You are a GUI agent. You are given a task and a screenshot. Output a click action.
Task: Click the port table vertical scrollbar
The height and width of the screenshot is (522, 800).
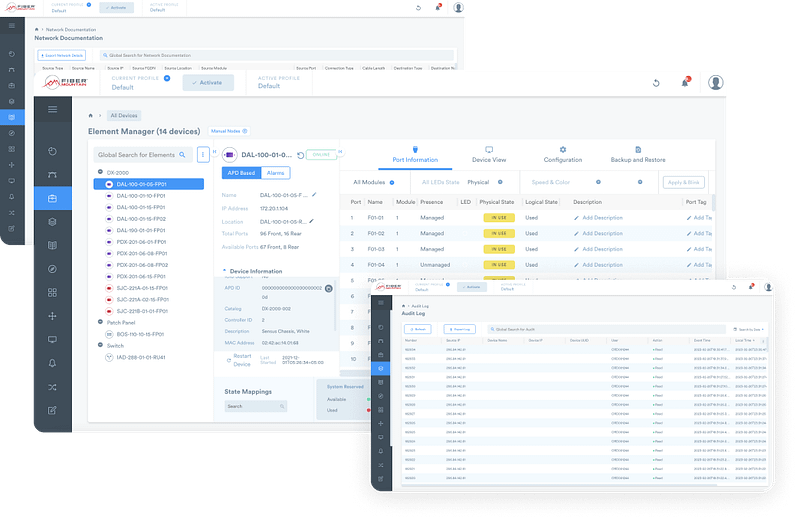click(x=713, y=202)
